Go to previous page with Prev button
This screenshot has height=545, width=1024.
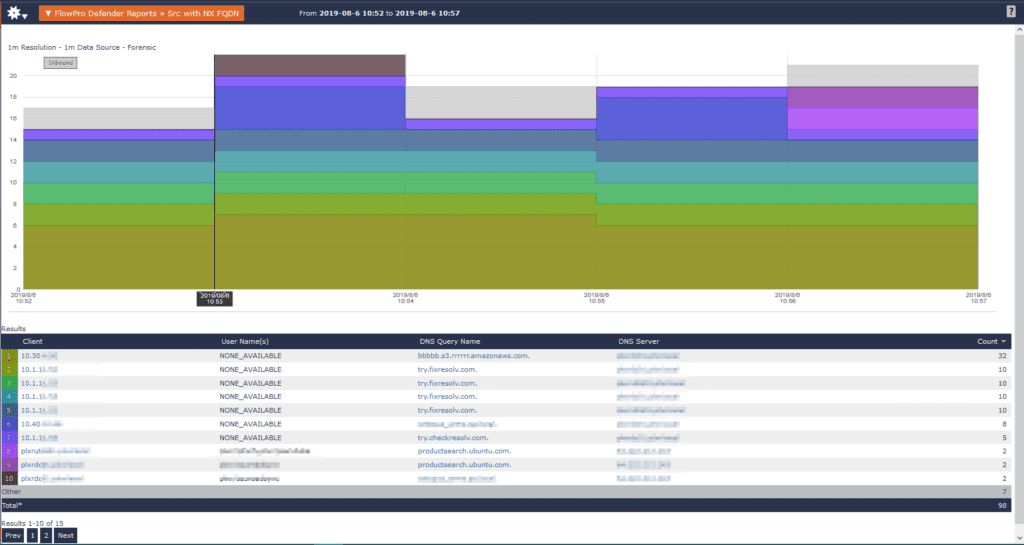(x=13, y=535)
